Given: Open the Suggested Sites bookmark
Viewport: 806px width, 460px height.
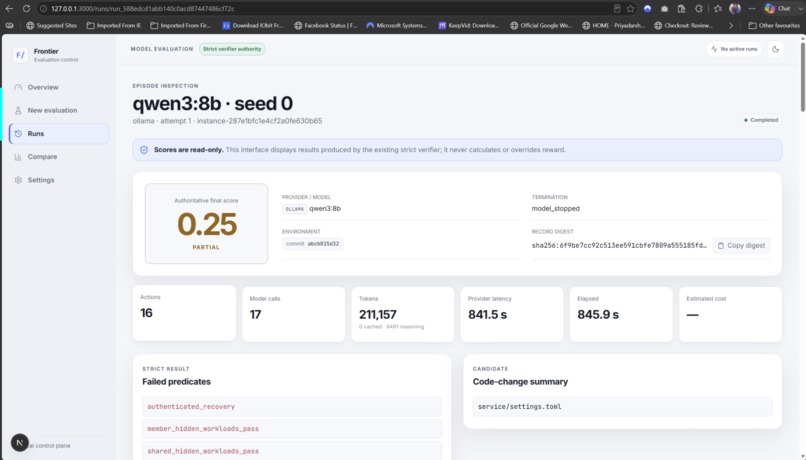Looking at the screenshot, I should [51, 25].
